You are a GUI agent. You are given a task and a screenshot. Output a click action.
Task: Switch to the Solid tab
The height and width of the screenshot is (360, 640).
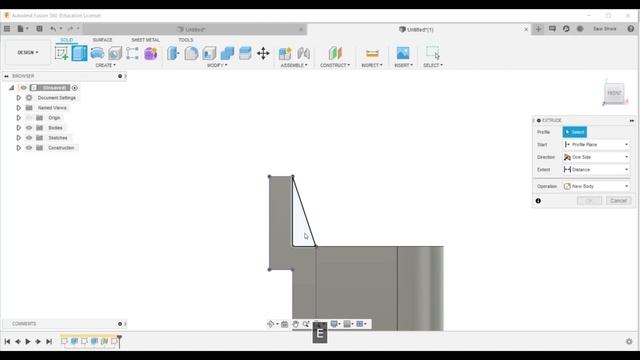click(67, 40)
